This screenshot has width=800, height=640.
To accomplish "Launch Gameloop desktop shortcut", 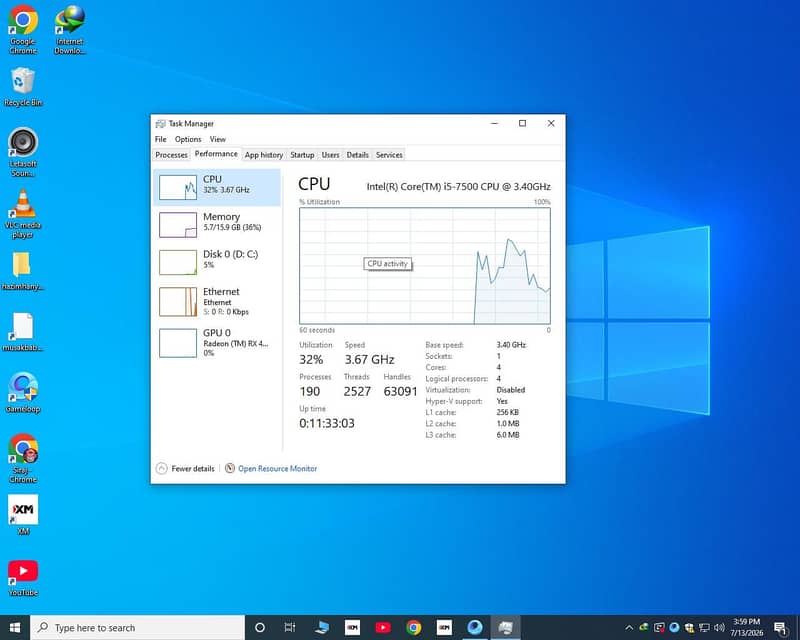I will [23, 392].
